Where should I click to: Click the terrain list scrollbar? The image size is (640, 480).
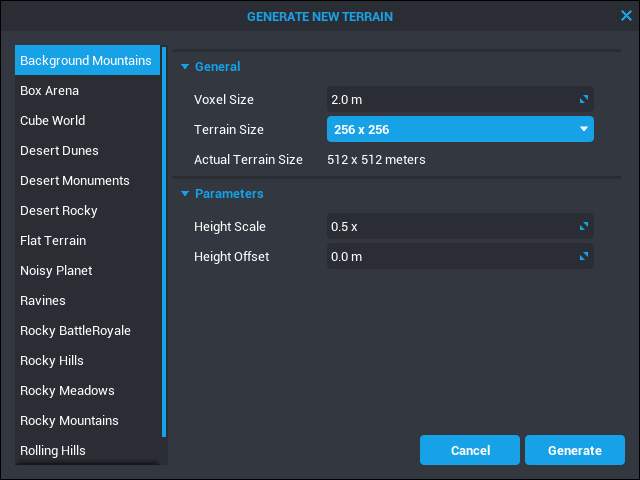click(x=164, y=250)
